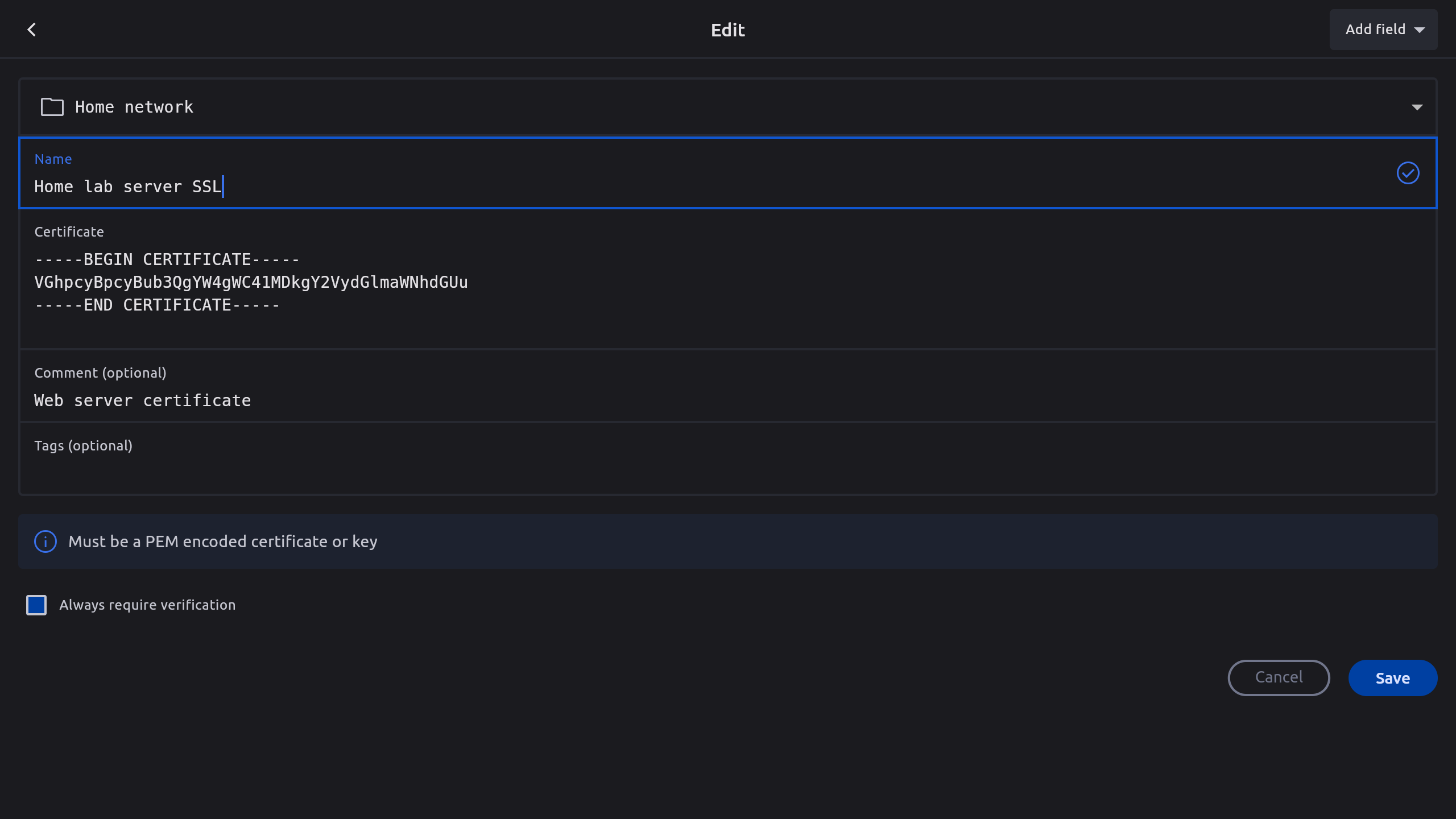Click the folder icon beside Home network

(x=52, y=107)
